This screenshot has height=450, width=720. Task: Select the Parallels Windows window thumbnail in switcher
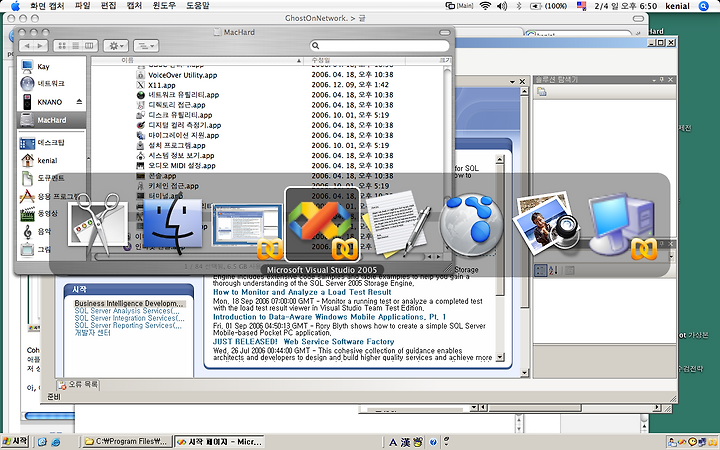[248, 229]
